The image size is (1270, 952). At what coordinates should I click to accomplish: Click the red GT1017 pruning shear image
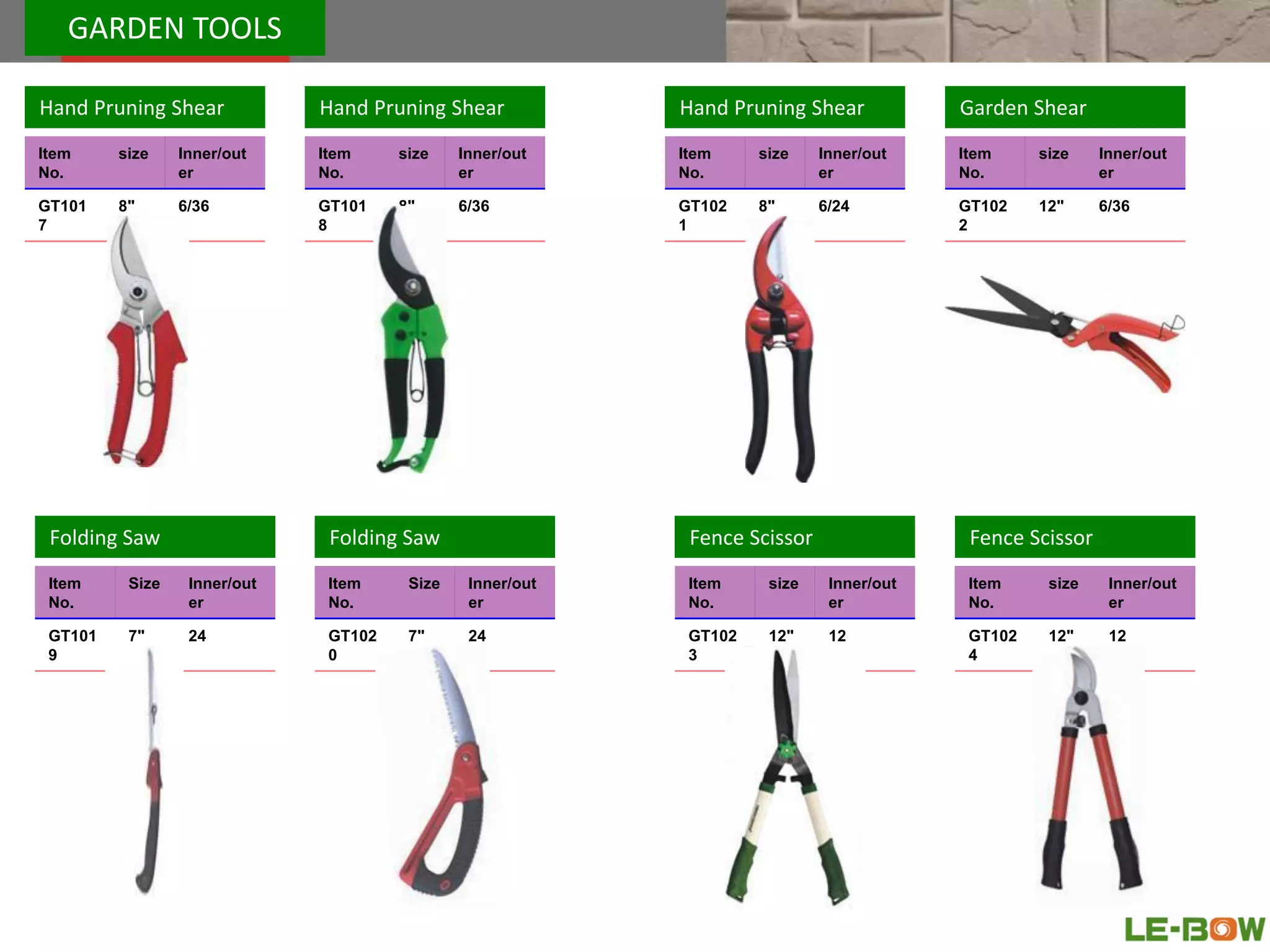147,342
